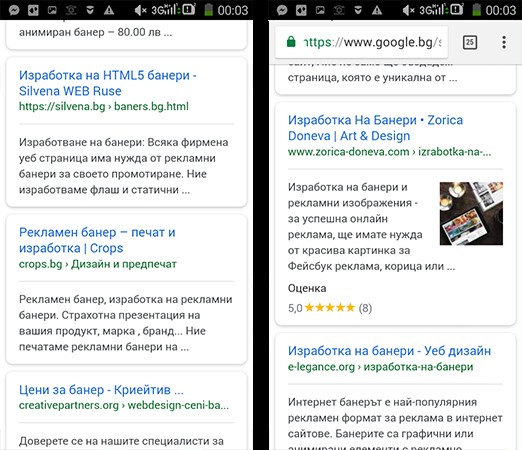
Task: Tap the warning triangle icon in left status bar
Action: [109, 10]
